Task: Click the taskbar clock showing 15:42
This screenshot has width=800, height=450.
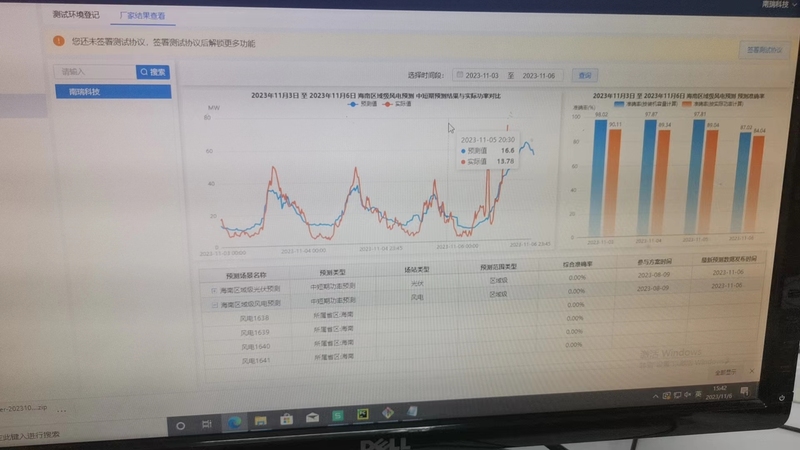Action: tap(720, 392)
